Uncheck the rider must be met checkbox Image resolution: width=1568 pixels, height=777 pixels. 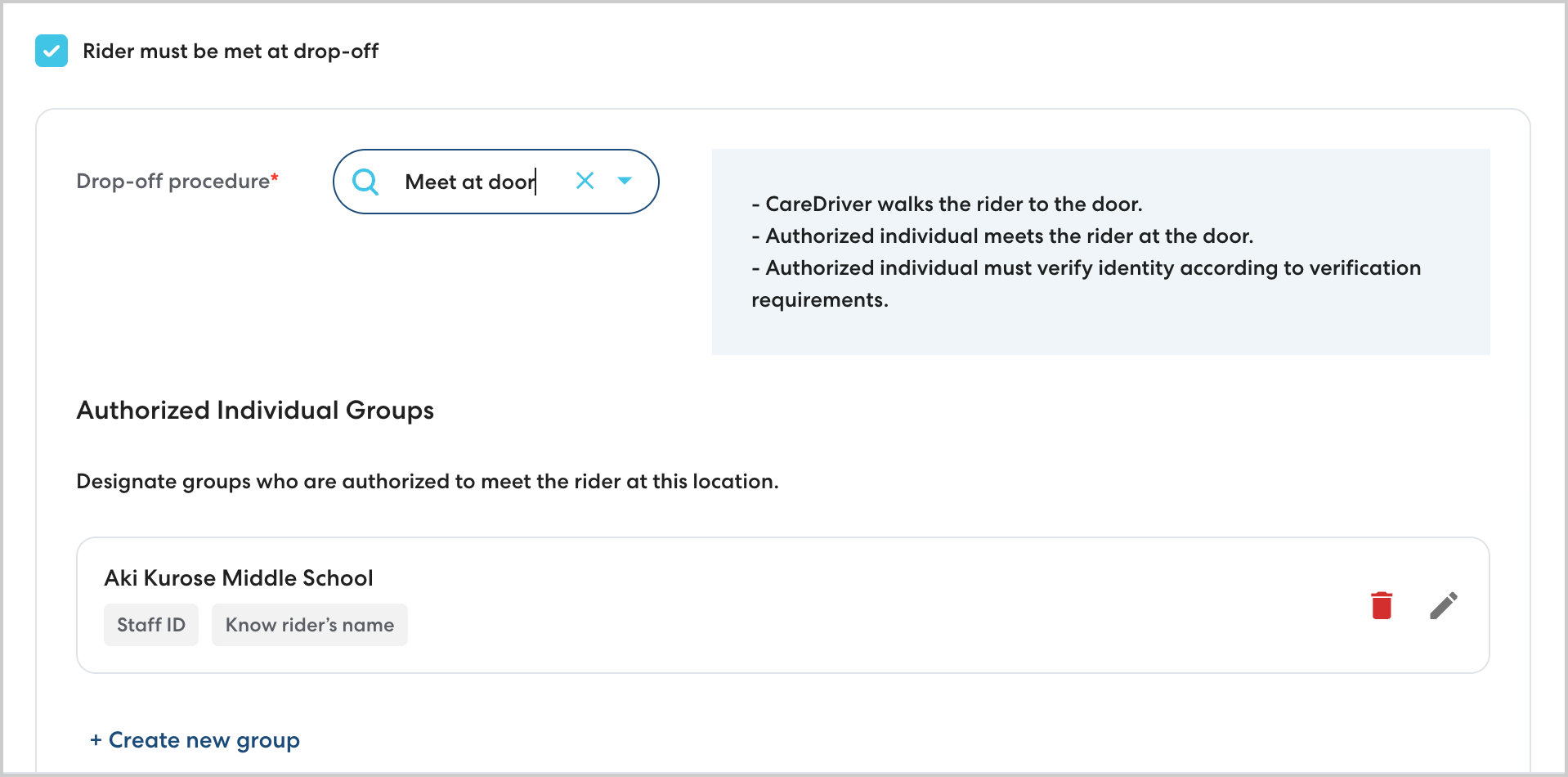52,51
